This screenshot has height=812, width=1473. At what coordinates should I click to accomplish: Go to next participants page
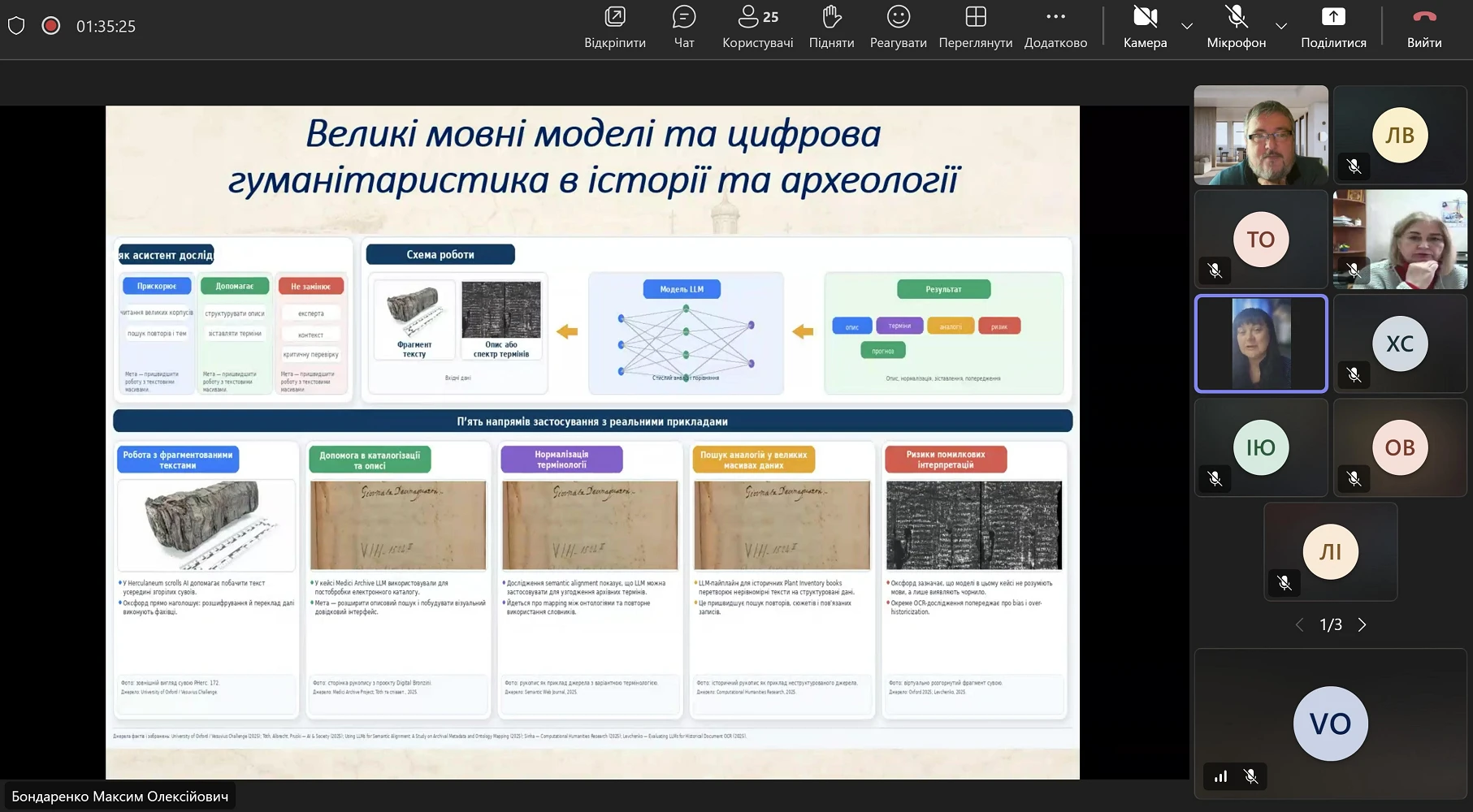pos(1363,624)
